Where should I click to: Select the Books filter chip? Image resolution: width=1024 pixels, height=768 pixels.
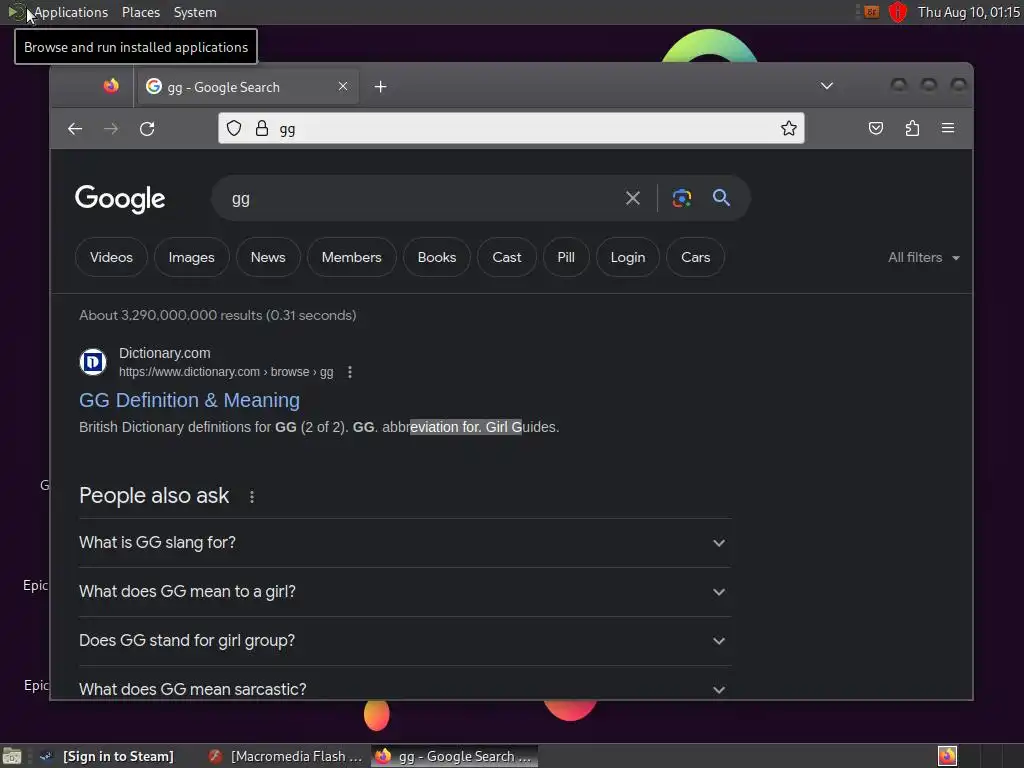click(x=437, y=257)
